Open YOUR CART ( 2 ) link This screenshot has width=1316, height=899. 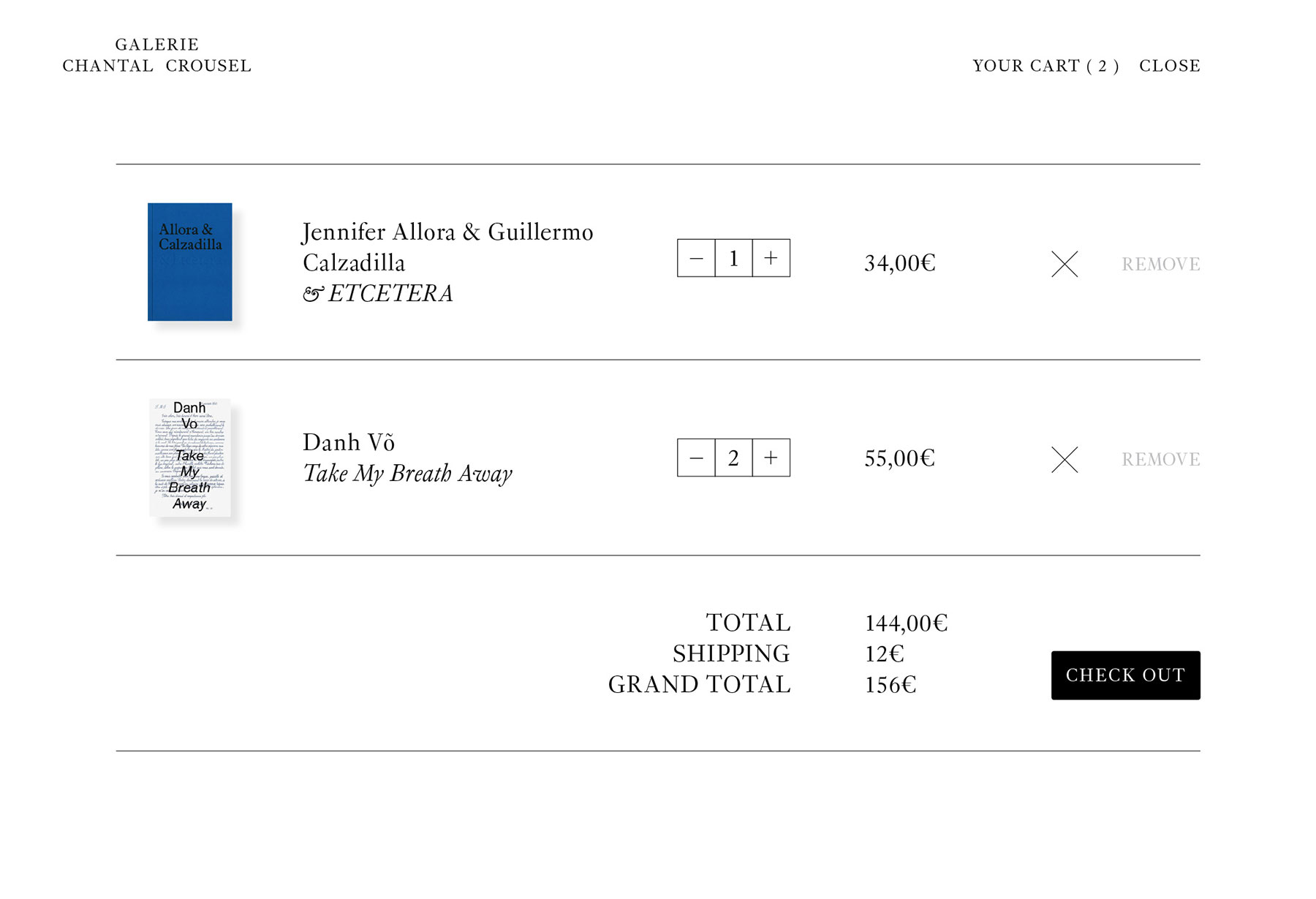(1045, 66)
